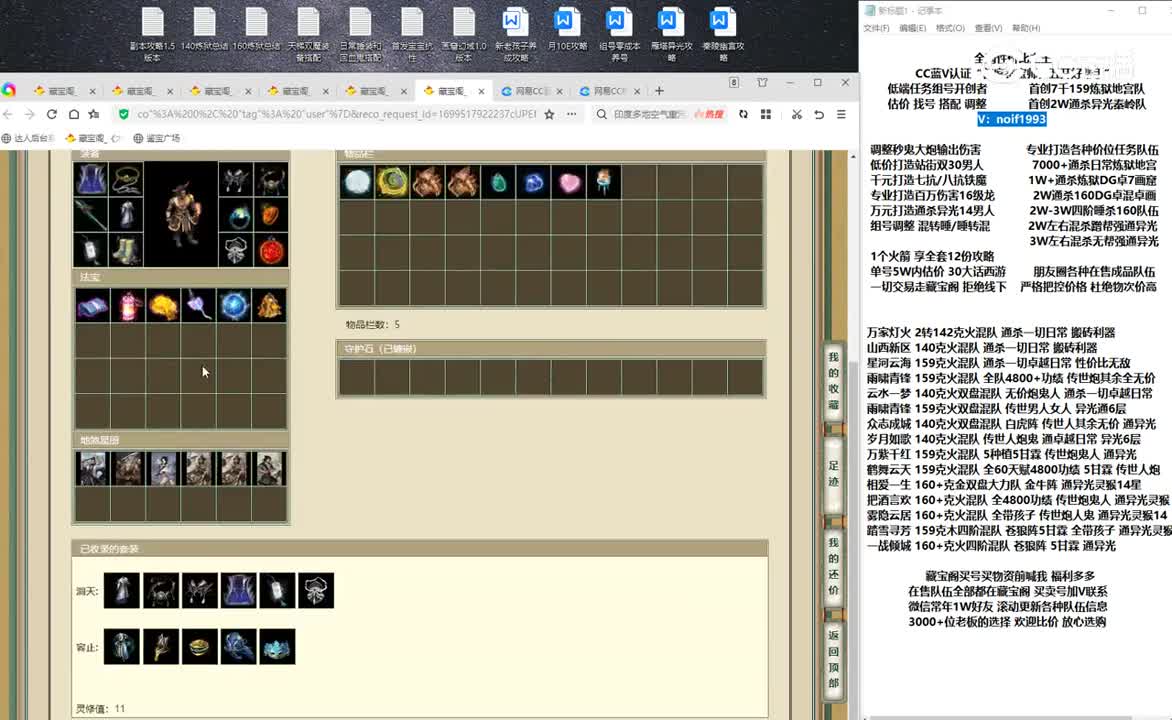Click Notepad line starting 一战倾城
Image resolution: width=1172 pixels, height=720 pixels.
click(990, 546)
